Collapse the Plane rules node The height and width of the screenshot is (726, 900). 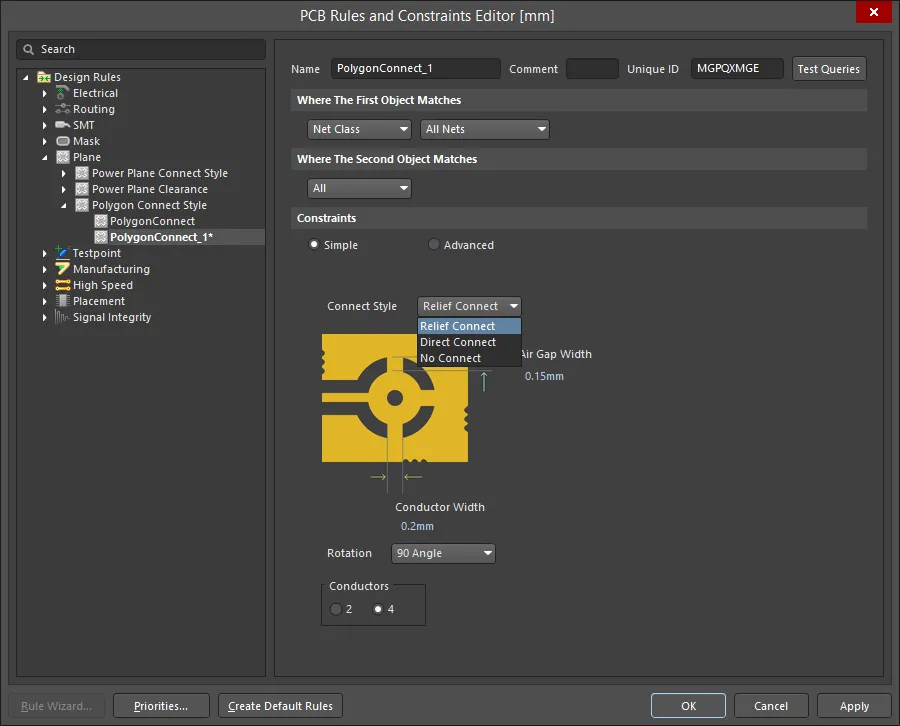click(x=45, y=157)
